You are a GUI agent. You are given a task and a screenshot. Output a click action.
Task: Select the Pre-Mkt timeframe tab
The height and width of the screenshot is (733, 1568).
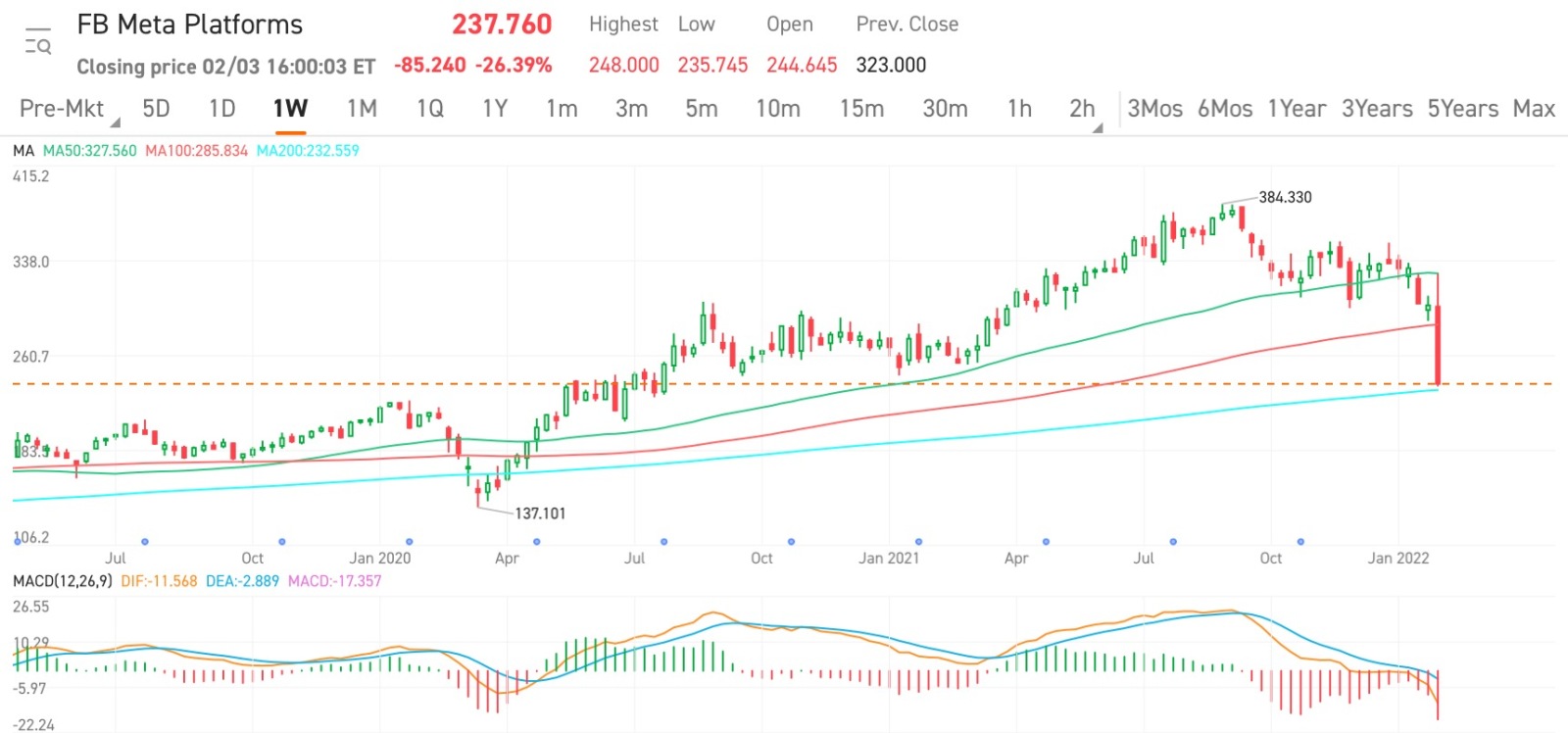tap(61, 109)
